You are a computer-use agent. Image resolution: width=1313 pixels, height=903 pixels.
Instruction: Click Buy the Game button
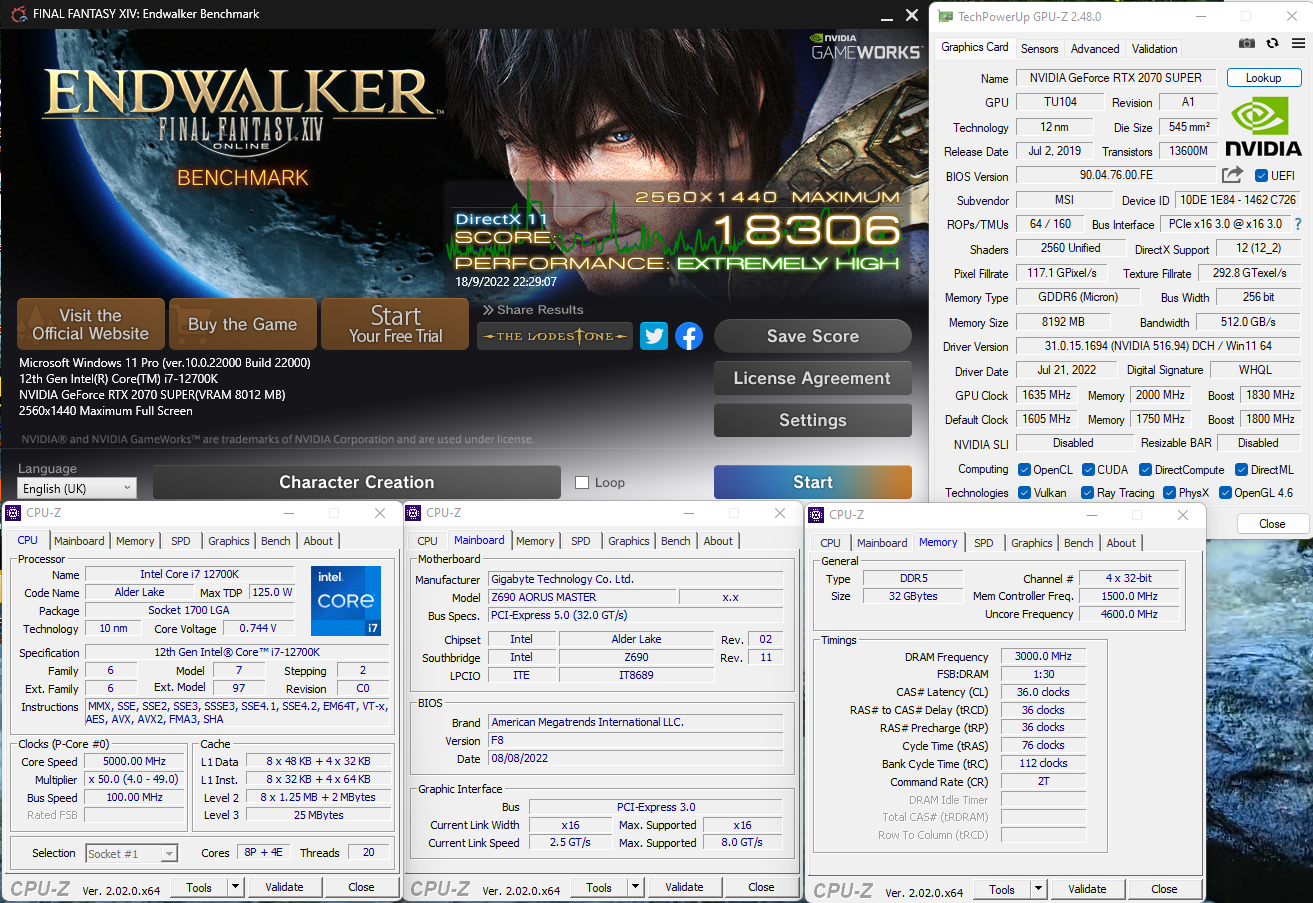[243, 324]
